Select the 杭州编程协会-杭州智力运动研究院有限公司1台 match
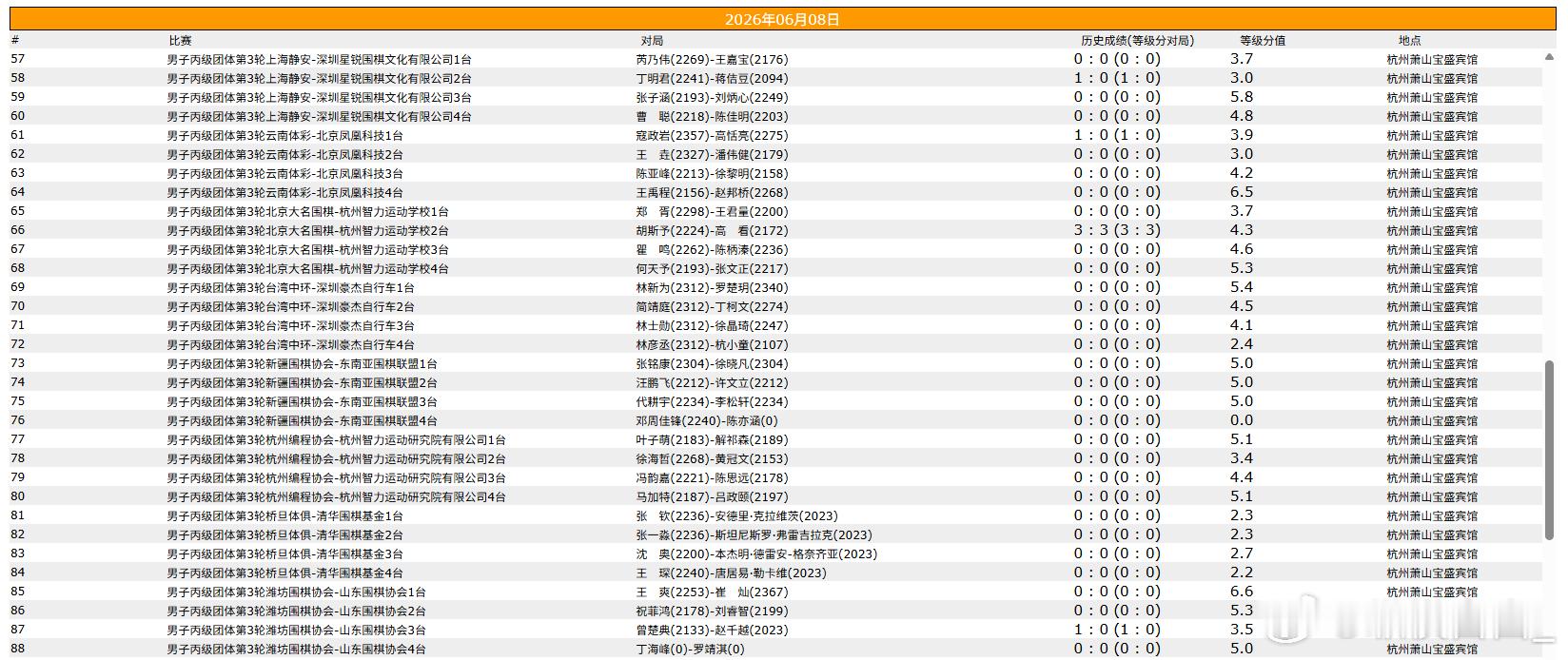Image resolution: width=1568 pixels, height=660 pixels. (x=336, y=439)
